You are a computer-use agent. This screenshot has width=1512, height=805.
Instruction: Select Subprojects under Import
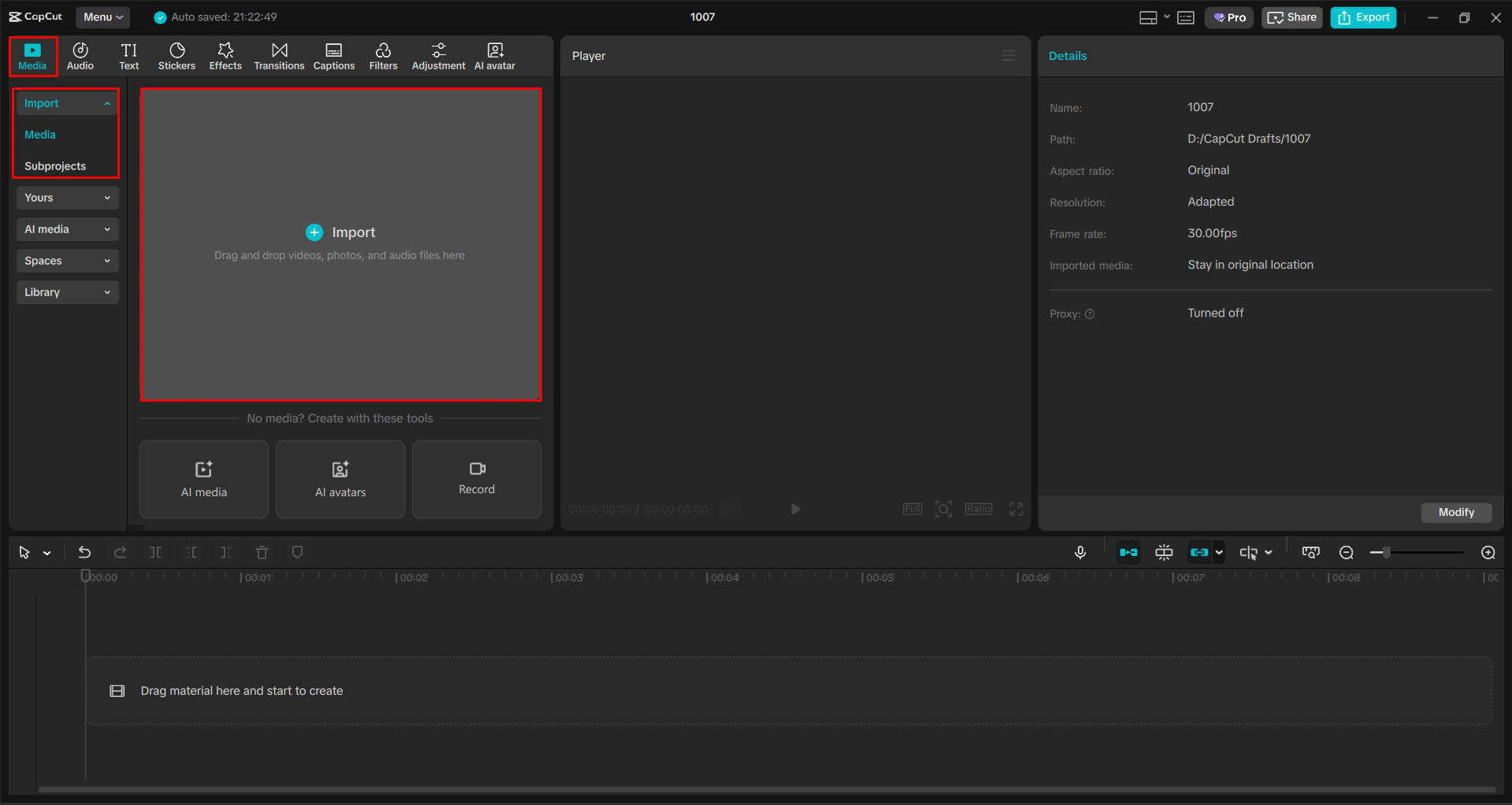(55, 166)
